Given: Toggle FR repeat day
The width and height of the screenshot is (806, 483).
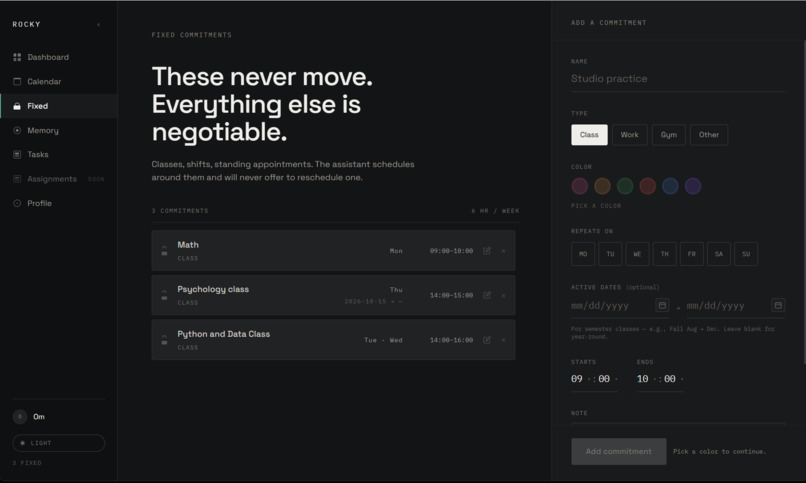Looking at the screenshot, I should tap(692, 254).
